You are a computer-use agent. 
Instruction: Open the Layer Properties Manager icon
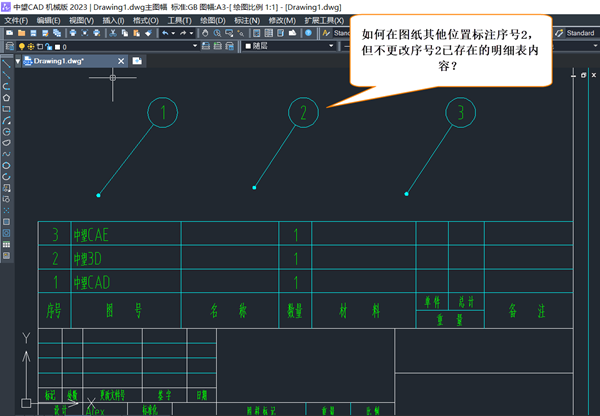[x=10, y=46]
